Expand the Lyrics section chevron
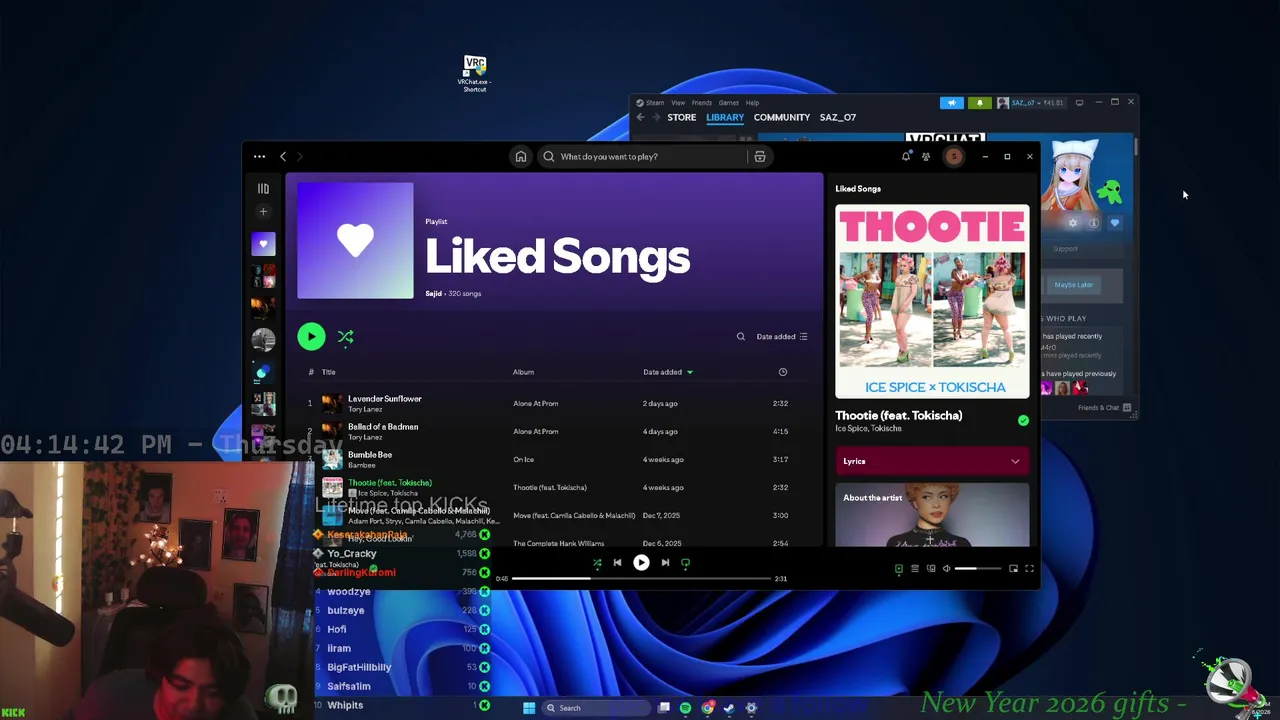 tap(1015, 461)
